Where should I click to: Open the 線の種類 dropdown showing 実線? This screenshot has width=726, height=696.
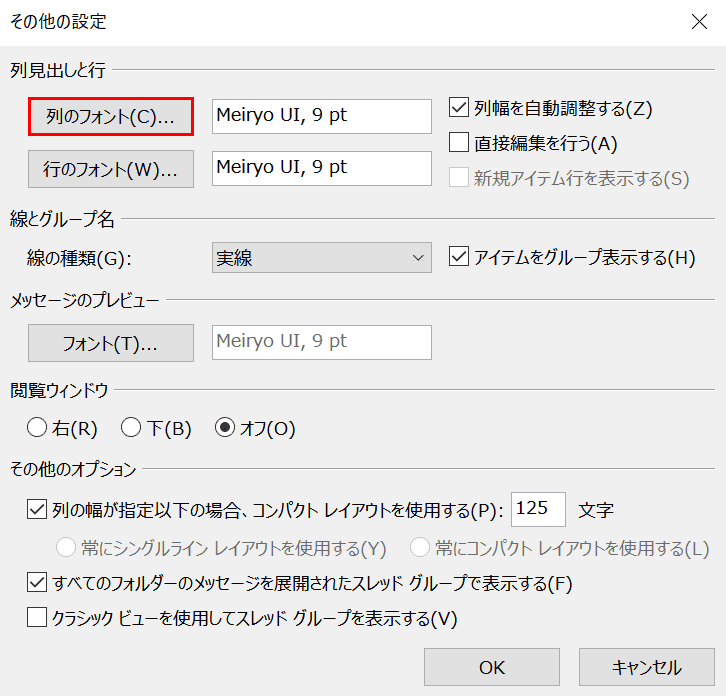click(322, 257)
